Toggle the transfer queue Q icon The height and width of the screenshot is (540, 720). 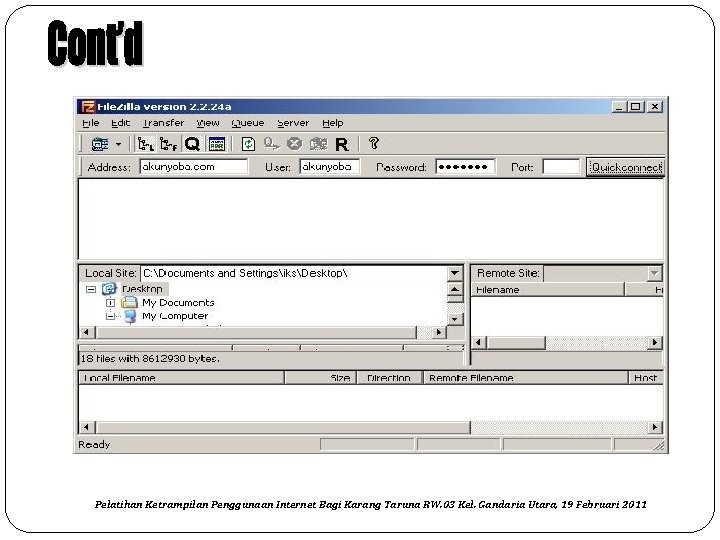point(192,144)
